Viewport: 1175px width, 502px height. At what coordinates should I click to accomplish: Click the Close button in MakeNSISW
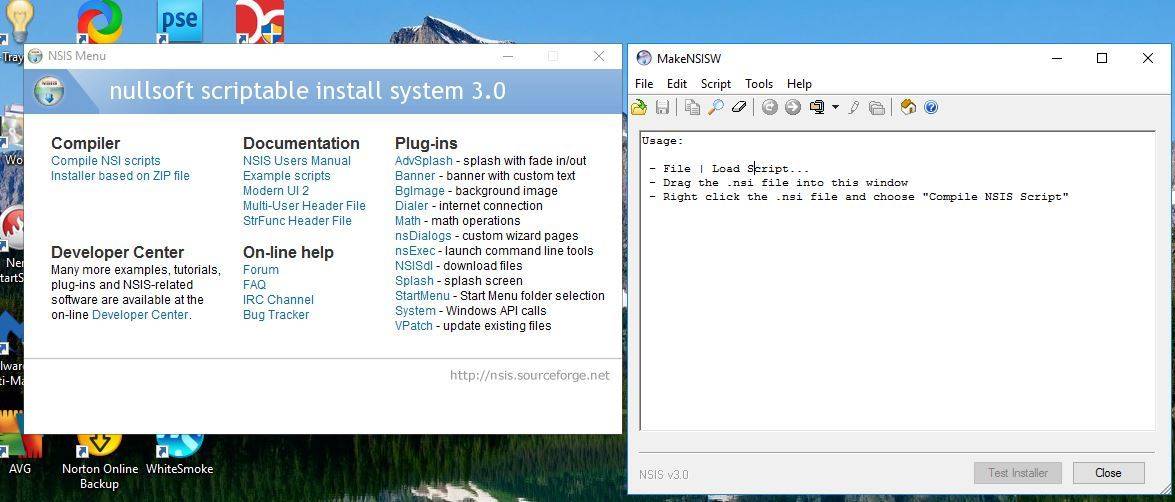[x=1108, y=473]
